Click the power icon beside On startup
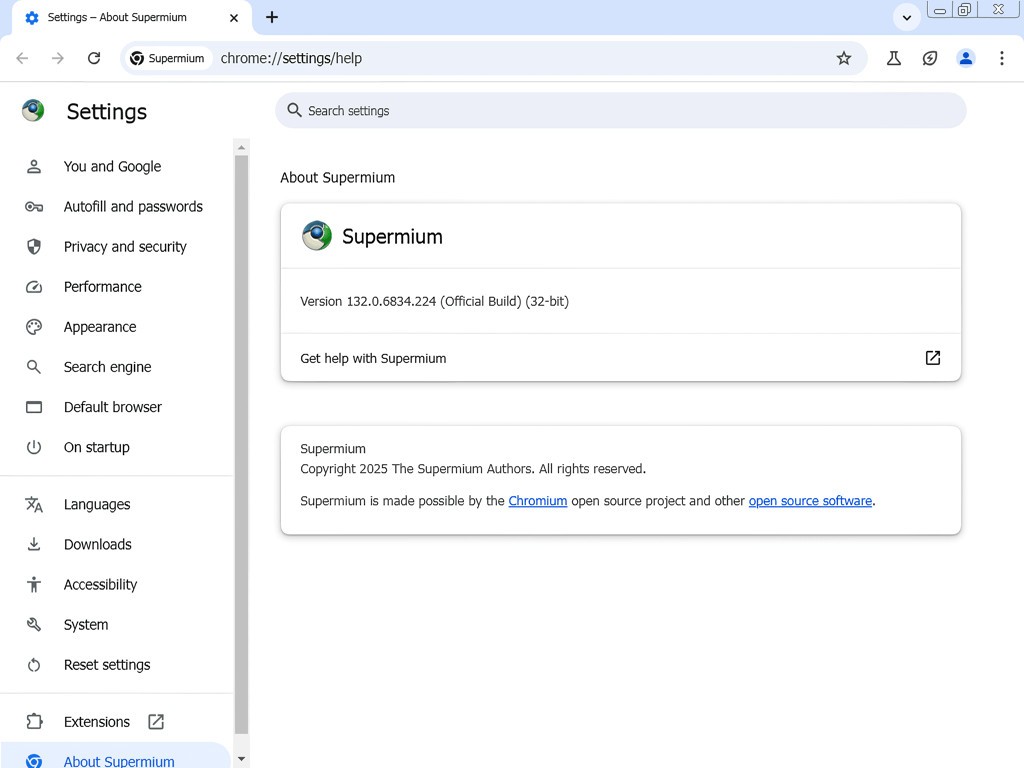 (34, 447)
